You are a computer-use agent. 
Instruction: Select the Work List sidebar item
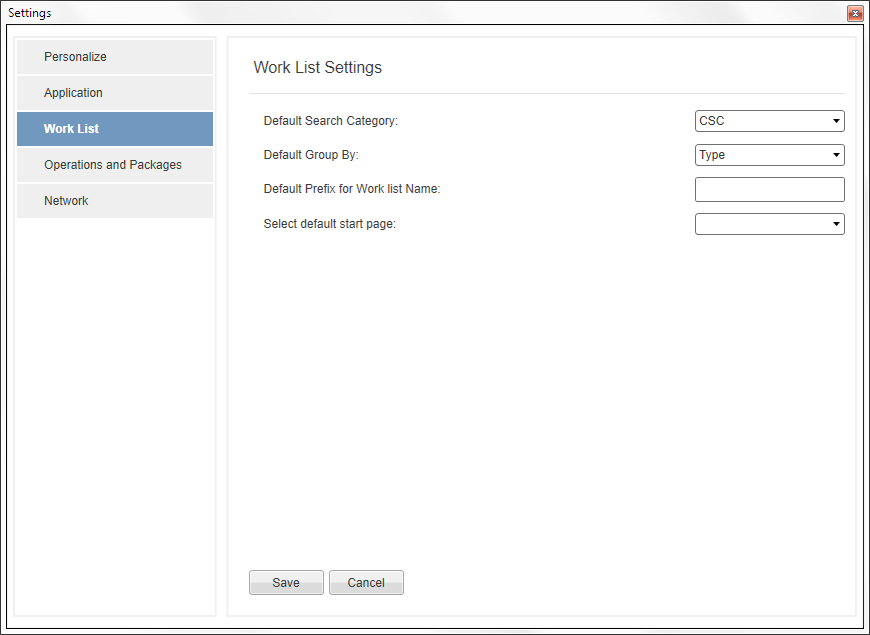[115, 129]
